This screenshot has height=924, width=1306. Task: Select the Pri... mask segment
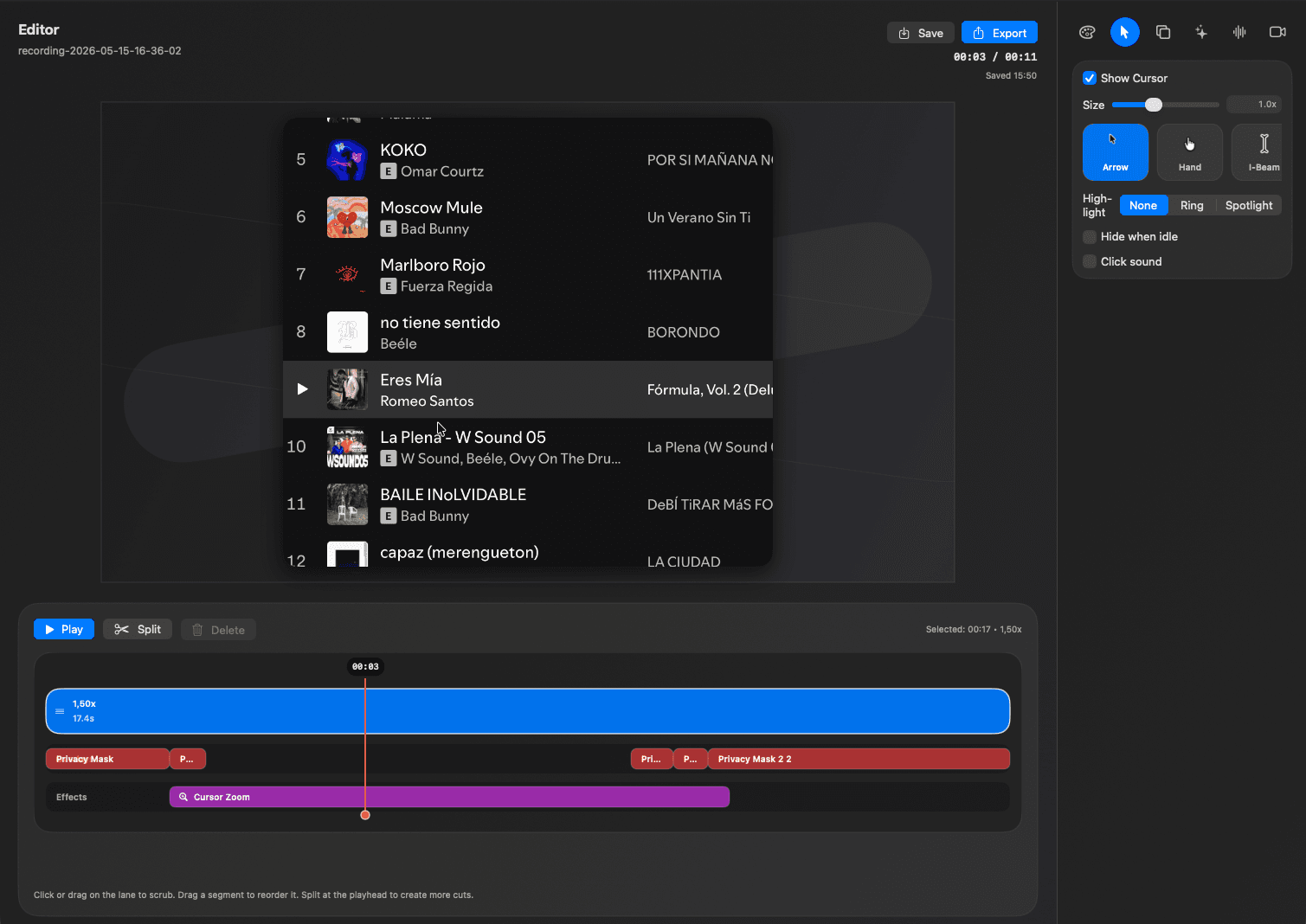pyautogui.click(x=652, y=759)
